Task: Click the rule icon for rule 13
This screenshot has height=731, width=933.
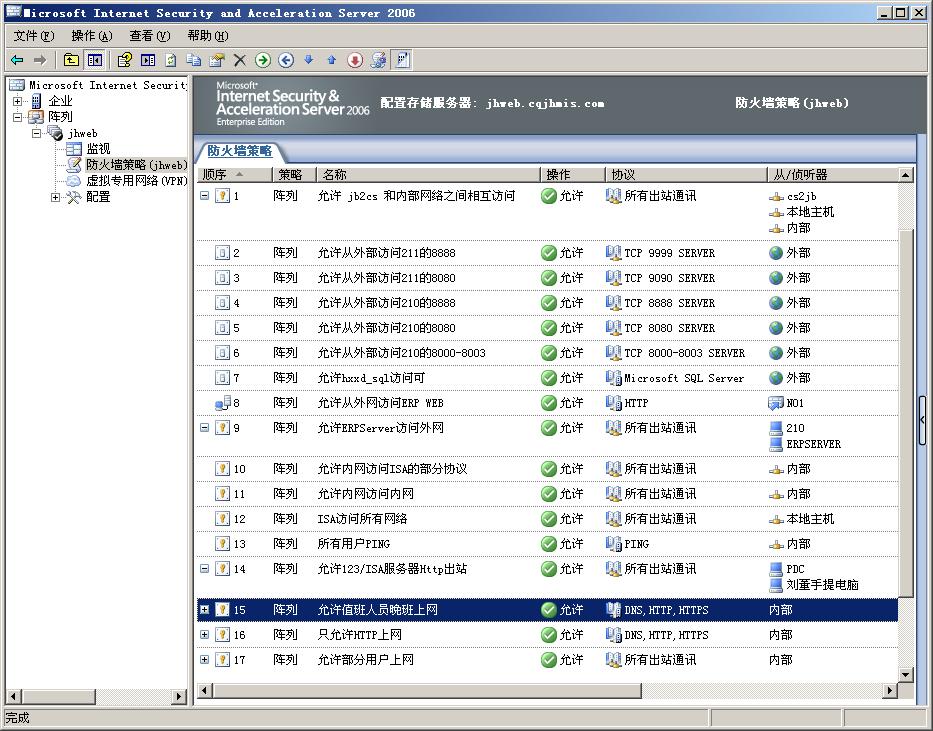Action: [222, 544]
